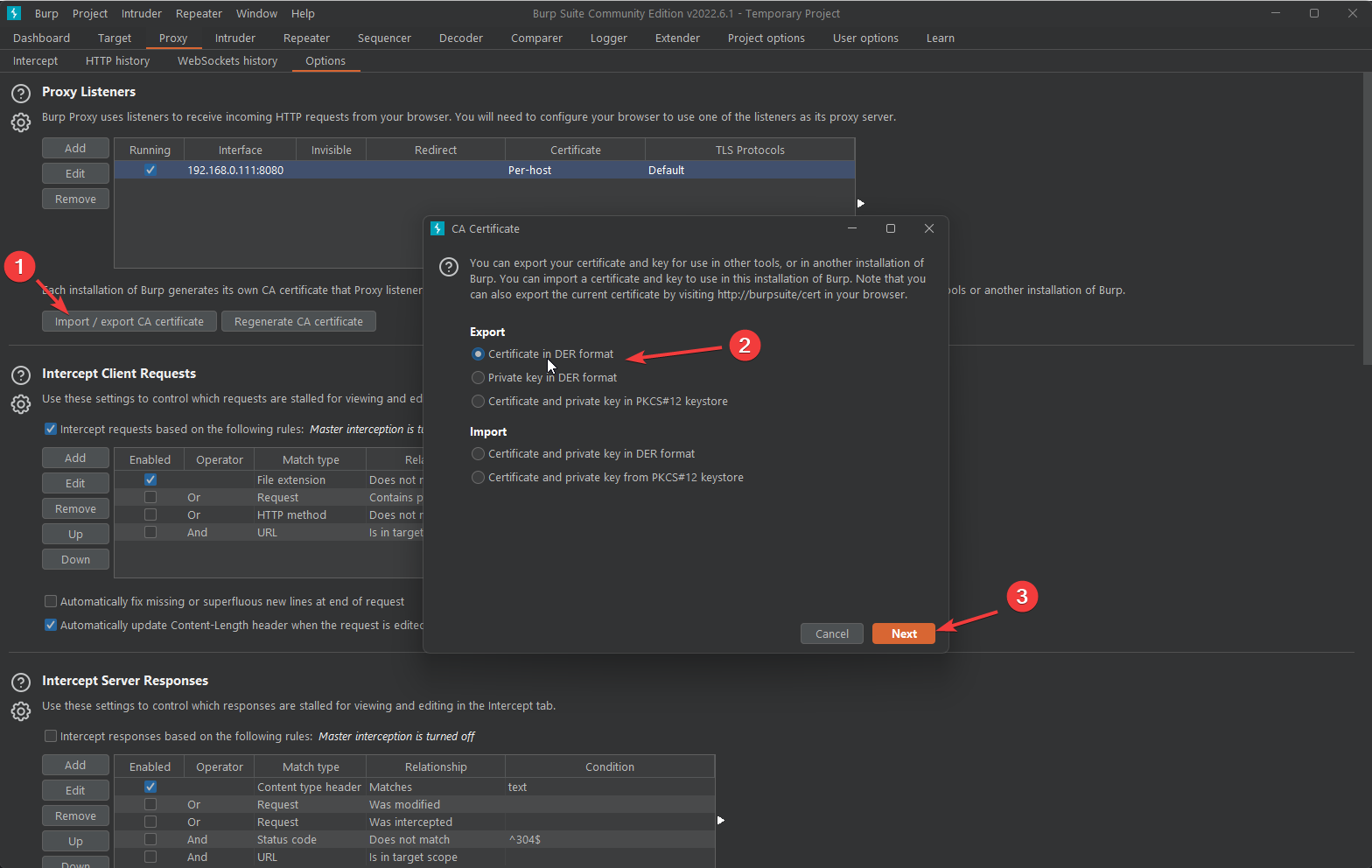This screenshot has width=1372, height=868.
Task: Close the CA Certificate dialog
Action: tap(929, 228)
